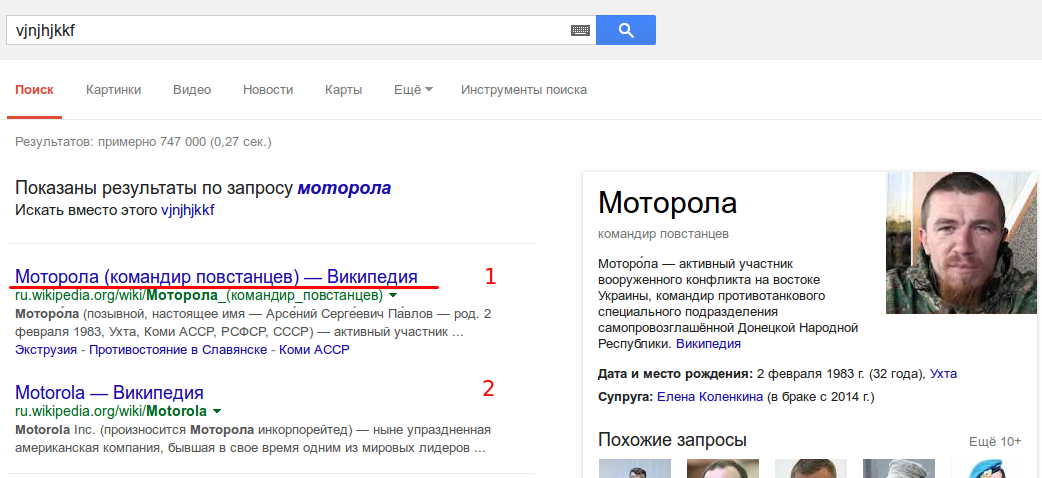Open Моторола (командир повстанцев) — Википедия result
Image resolution: width=1042 pixels, height=478 pixels.
click(217, 276)
